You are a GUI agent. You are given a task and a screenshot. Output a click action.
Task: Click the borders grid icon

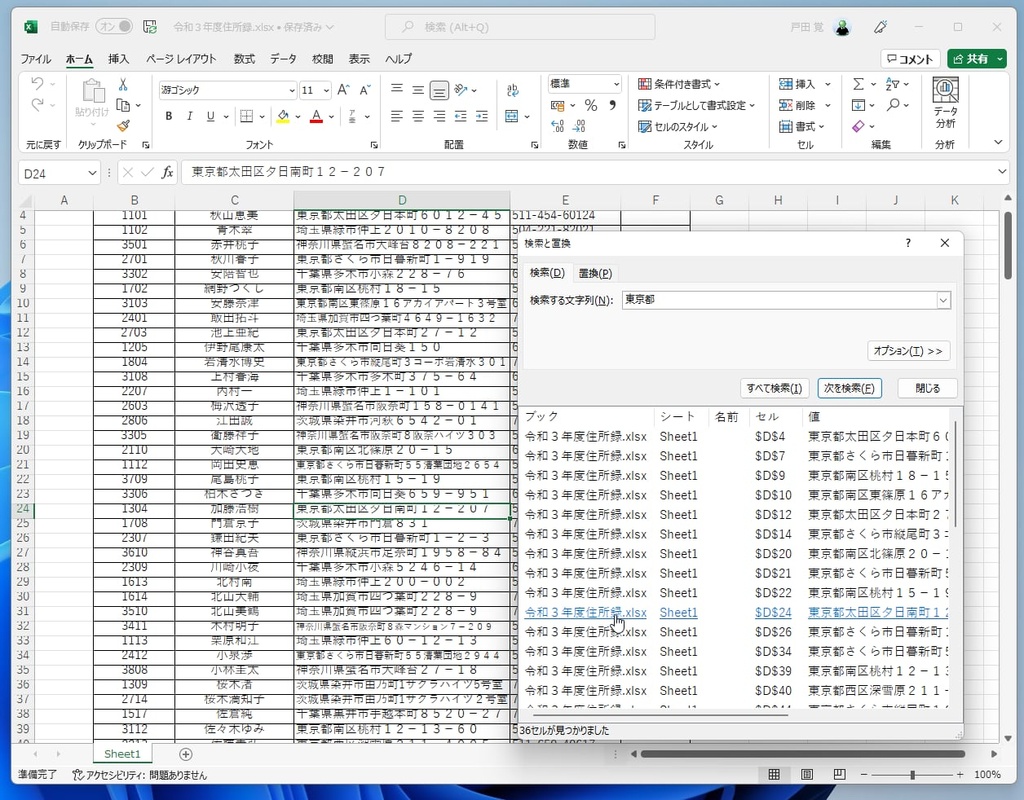point(247,116)
